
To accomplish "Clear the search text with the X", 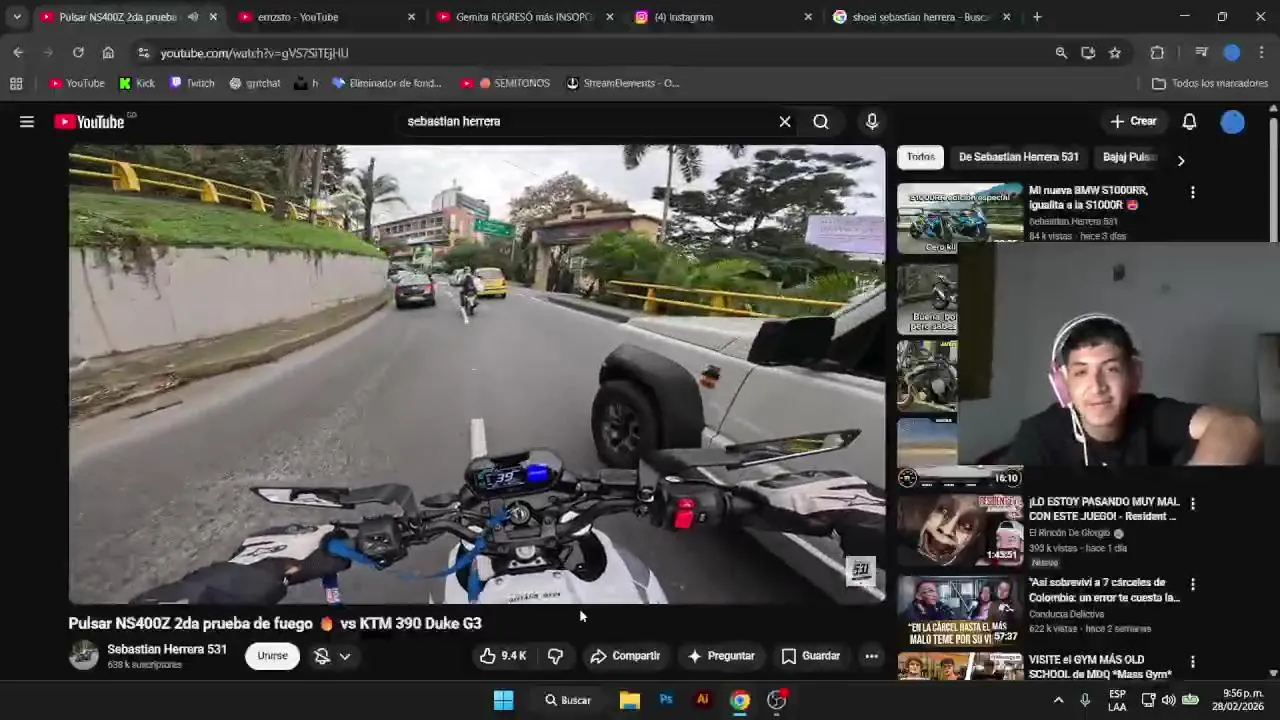I will click(785, 122).
